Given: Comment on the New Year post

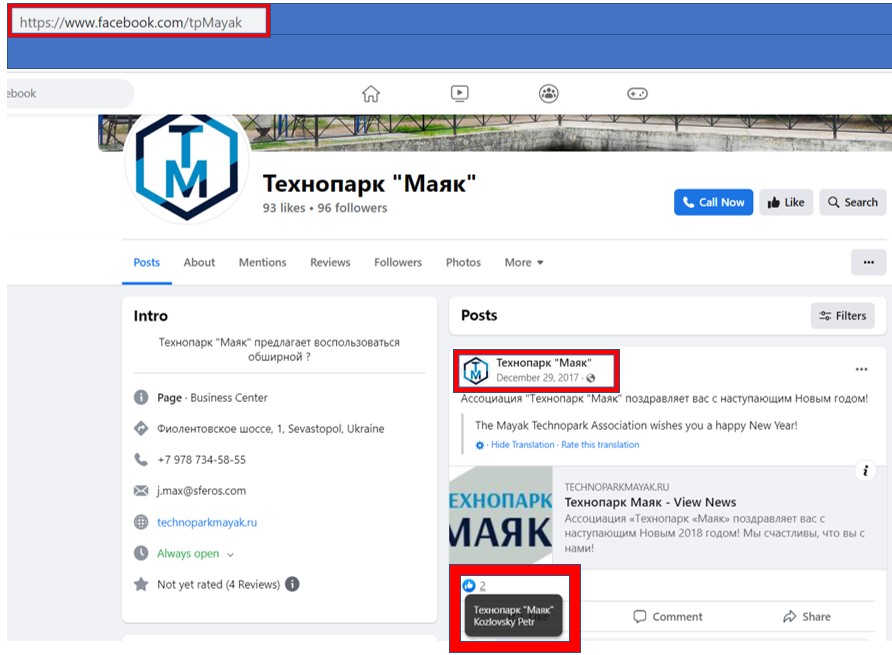Looking at the screenshot, I should coord(668,616).
